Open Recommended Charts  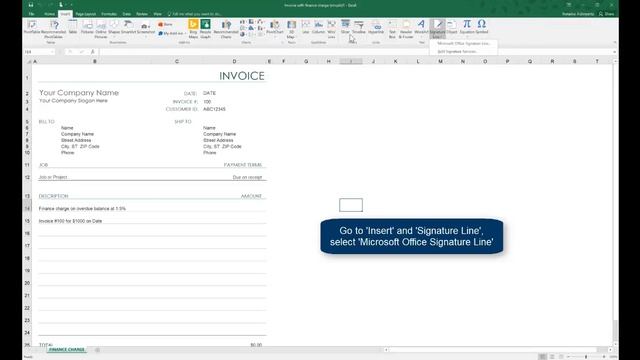click(226, 29)
